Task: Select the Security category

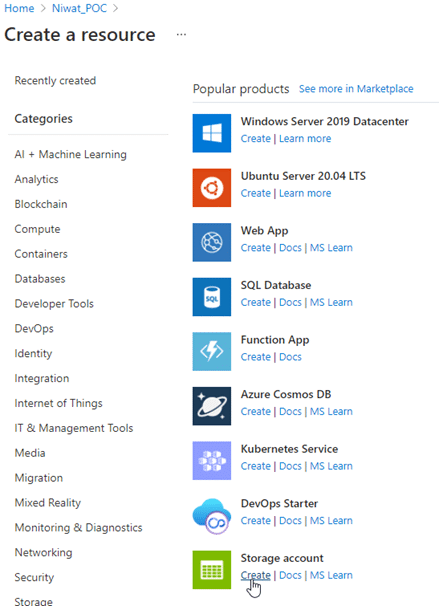Action: 34,577
